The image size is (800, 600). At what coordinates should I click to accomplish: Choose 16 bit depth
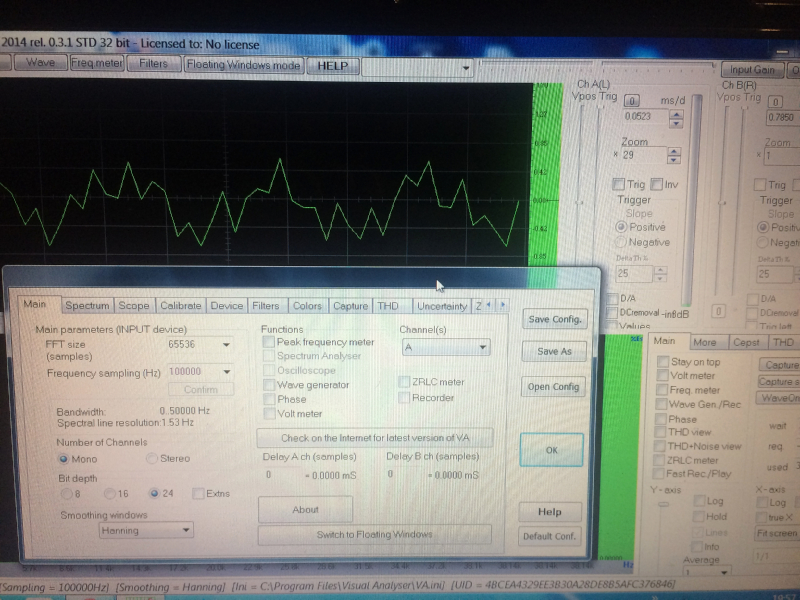pos(109,493)
